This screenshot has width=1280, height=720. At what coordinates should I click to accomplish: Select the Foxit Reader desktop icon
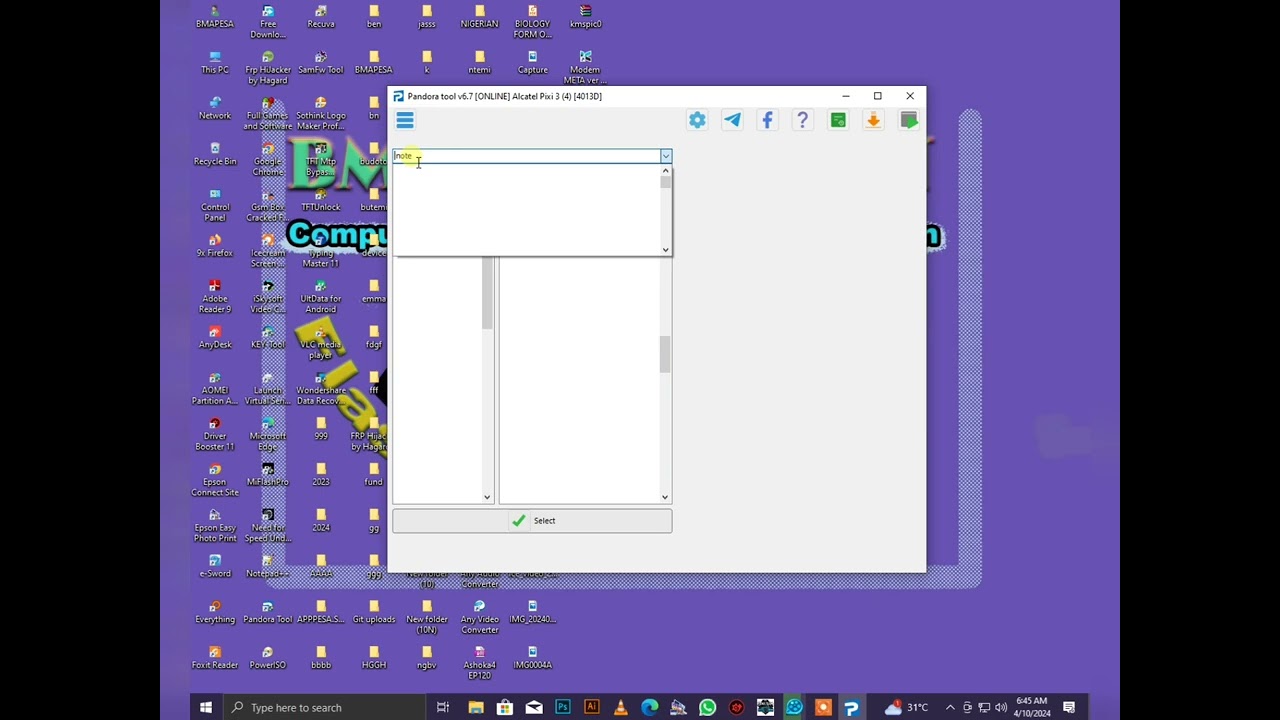[x=215, y=658]
